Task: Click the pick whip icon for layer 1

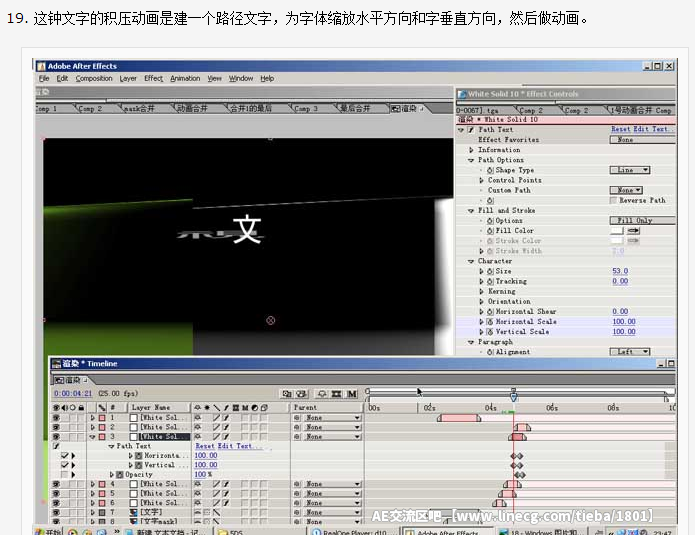Action: click(x=297, y=418)
